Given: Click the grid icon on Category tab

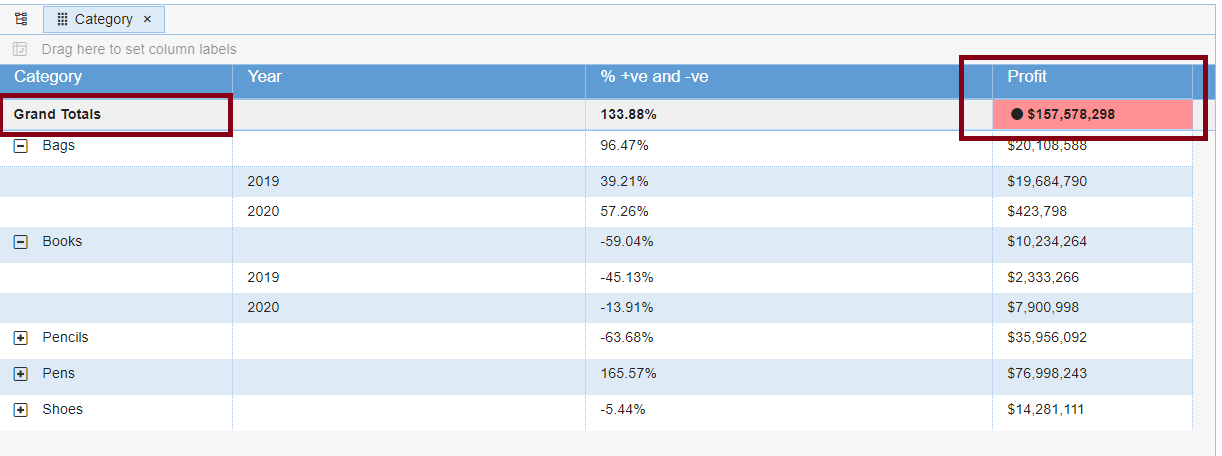Looking at the screenshot, I should 62,19.
